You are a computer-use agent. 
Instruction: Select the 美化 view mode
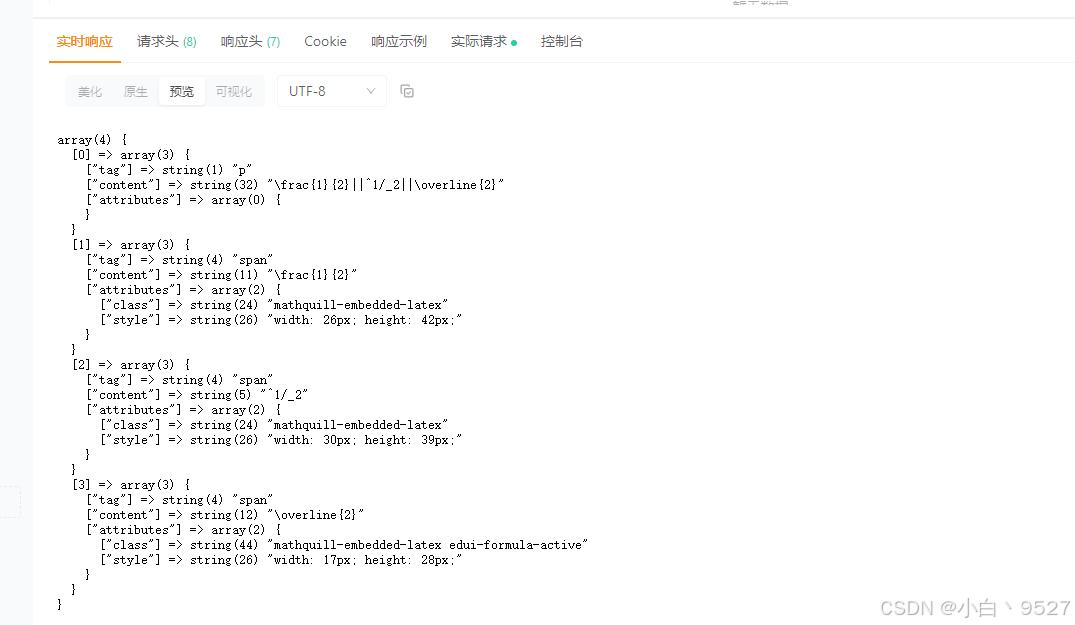point(90,91)
